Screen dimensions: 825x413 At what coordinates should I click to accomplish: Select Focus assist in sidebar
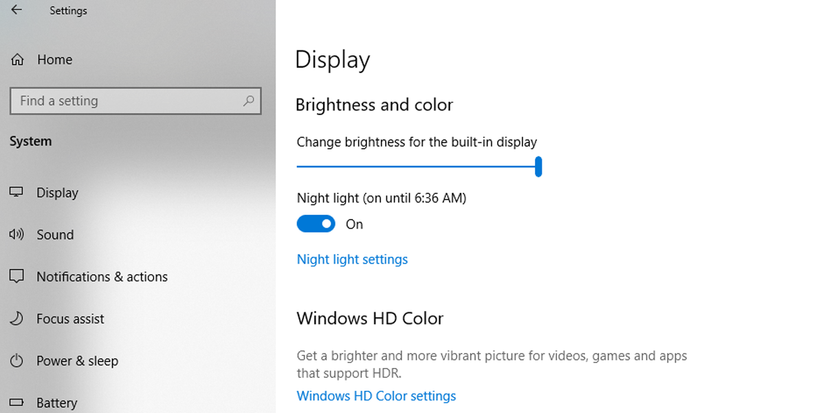click(x=70, y=319)
